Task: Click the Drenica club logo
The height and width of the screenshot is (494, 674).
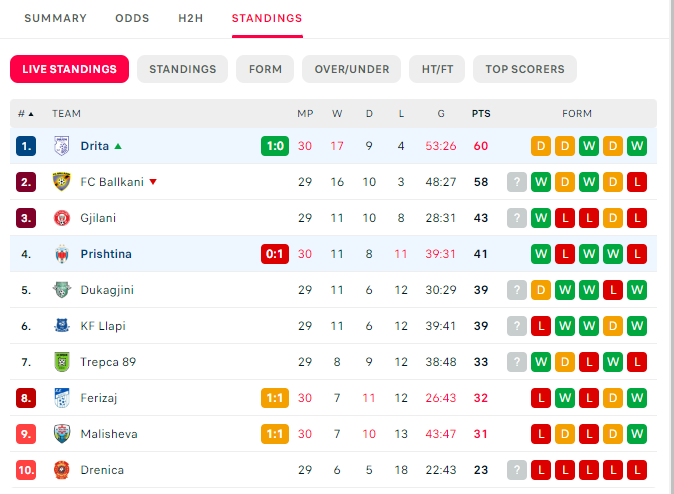Action: (62, 470)
